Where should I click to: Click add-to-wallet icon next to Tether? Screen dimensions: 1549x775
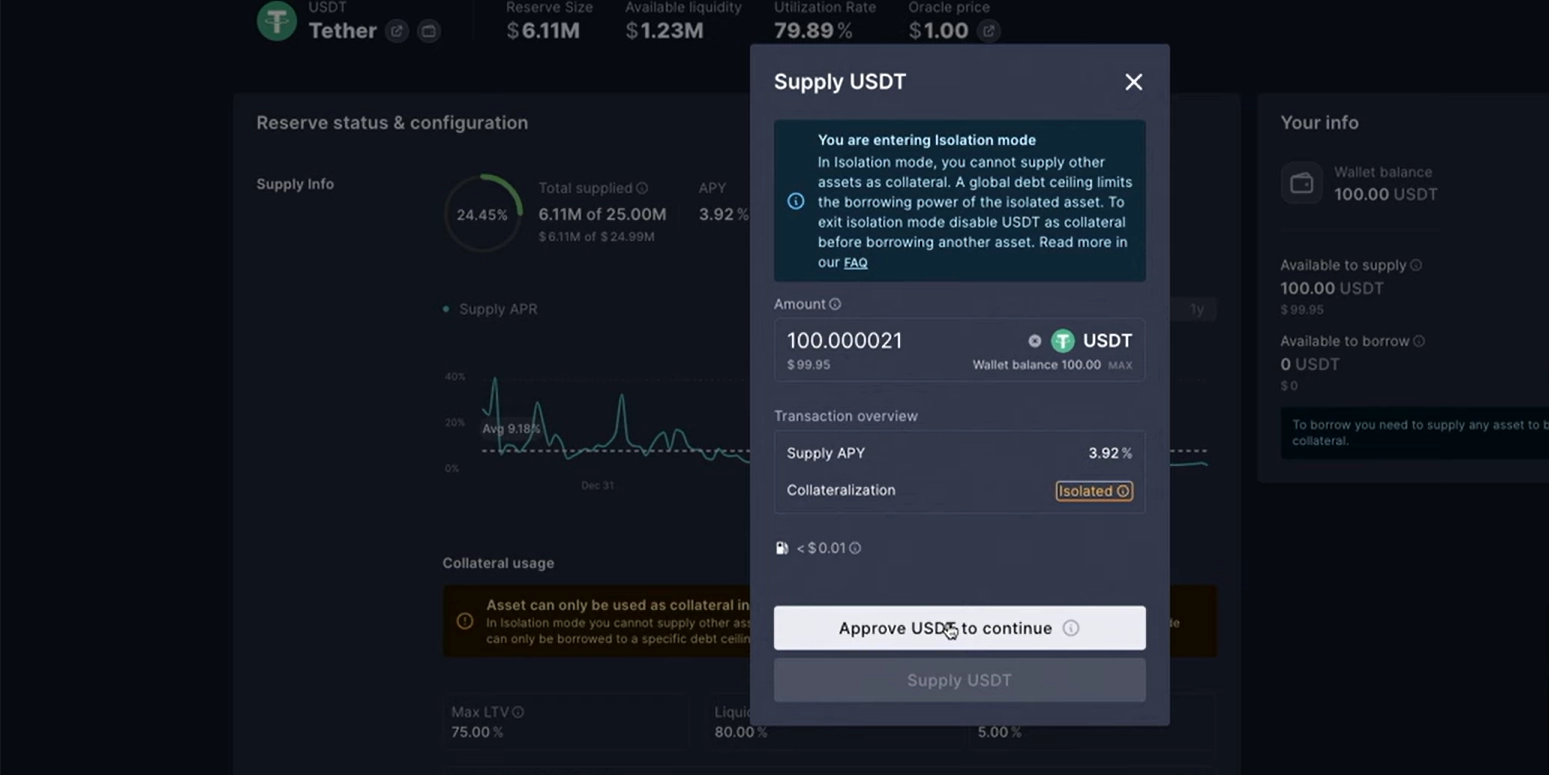pos(428,31)
